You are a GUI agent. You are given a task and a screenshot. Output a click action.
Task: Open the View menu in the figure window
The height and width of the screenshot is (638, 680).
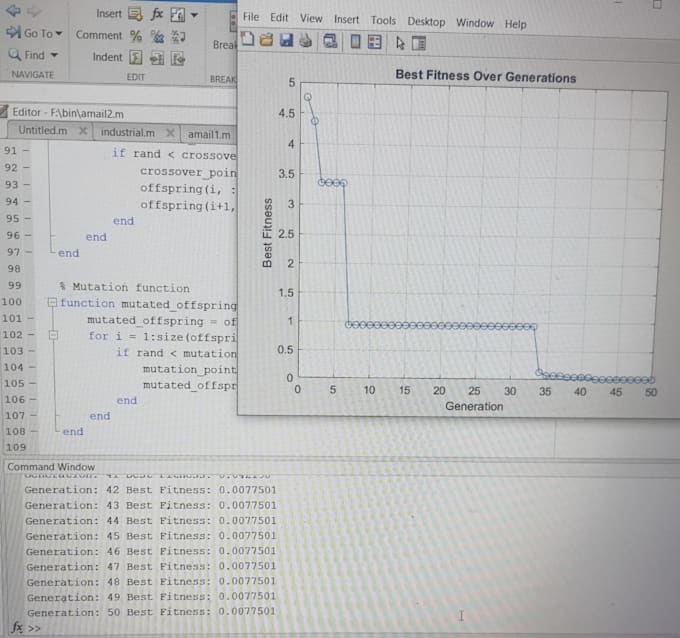click(311, 18)
